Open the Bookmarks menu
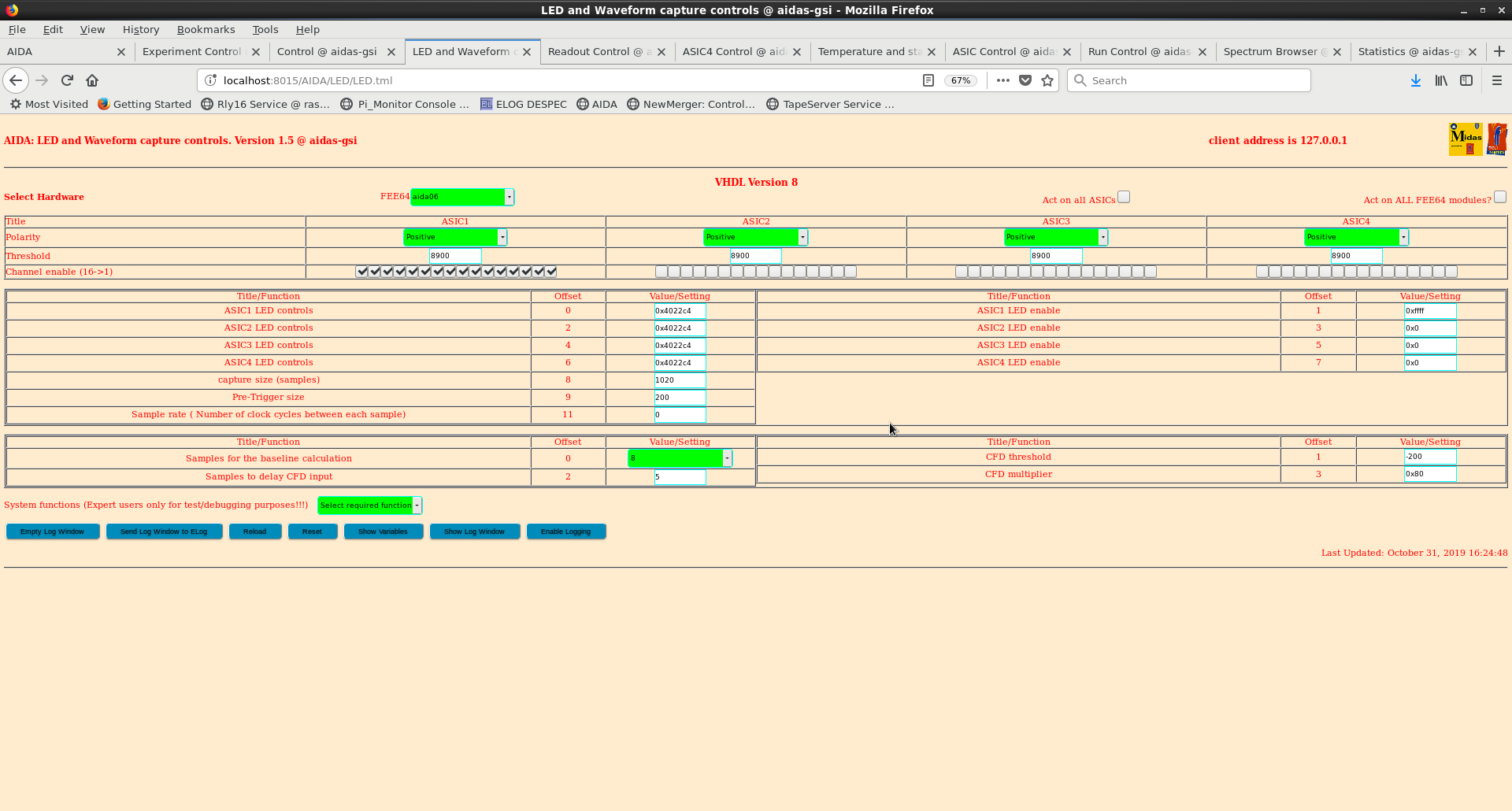 [206, 29]
